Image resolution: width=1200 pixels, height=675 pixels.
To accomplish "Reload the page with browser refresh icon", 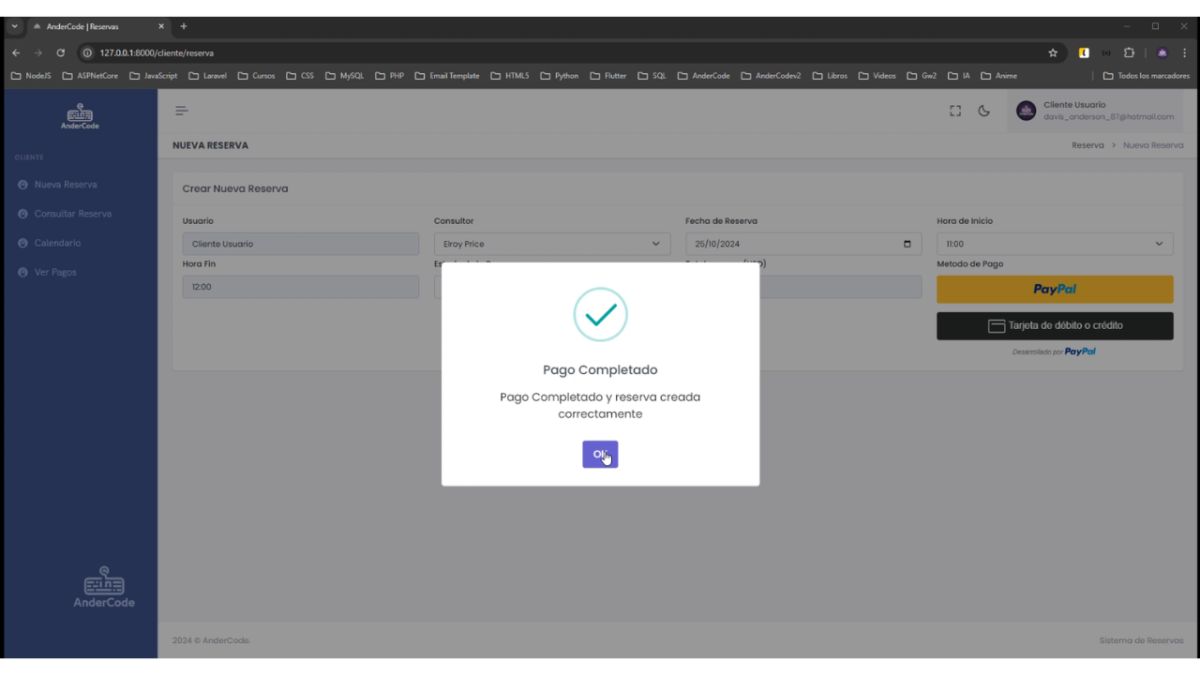I will (x=61, y=53).
